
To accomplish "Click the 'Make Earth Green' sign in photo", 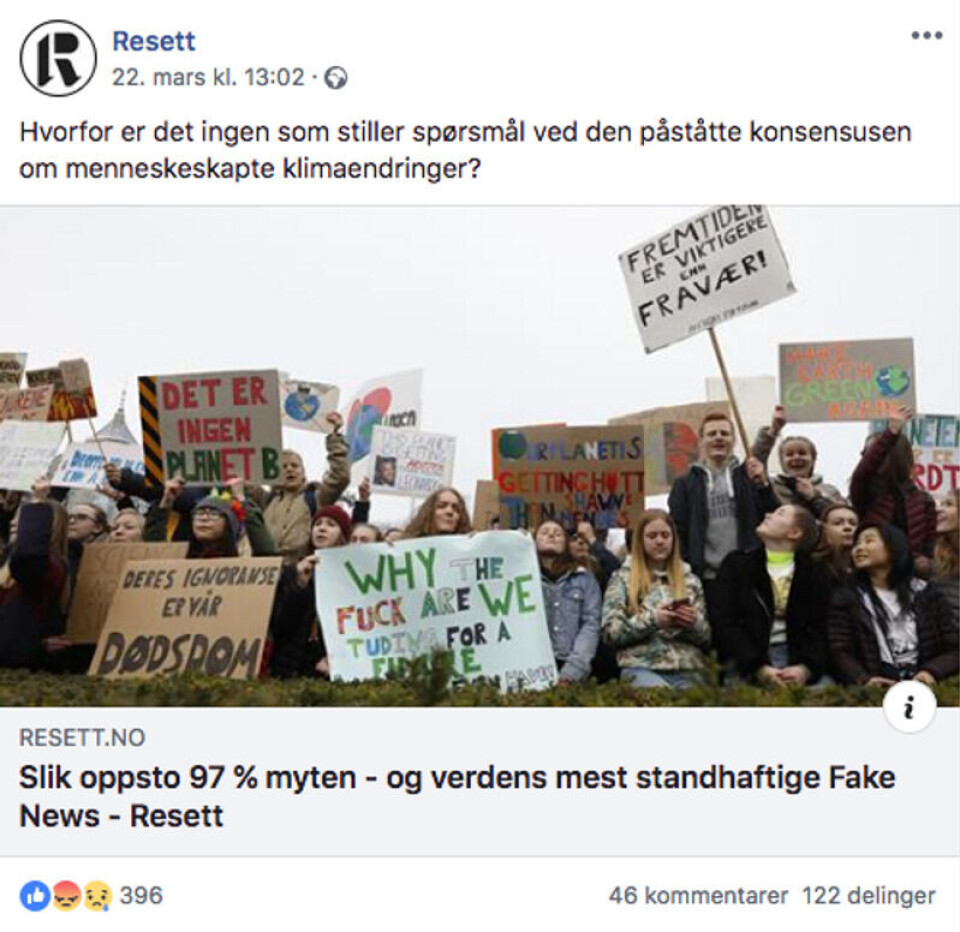I will point(846,380).
